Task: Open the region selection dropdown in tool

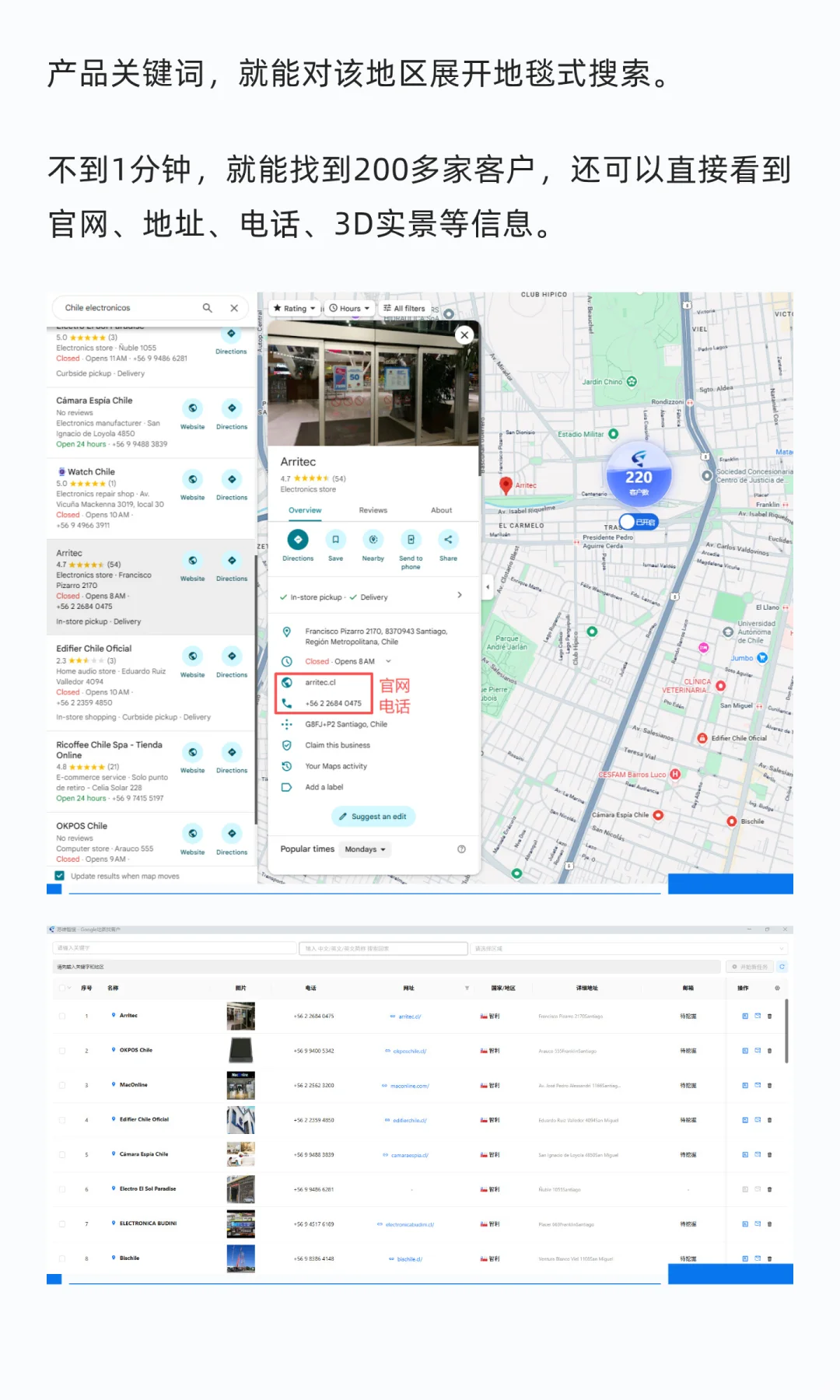Action: tap(630, 948)
